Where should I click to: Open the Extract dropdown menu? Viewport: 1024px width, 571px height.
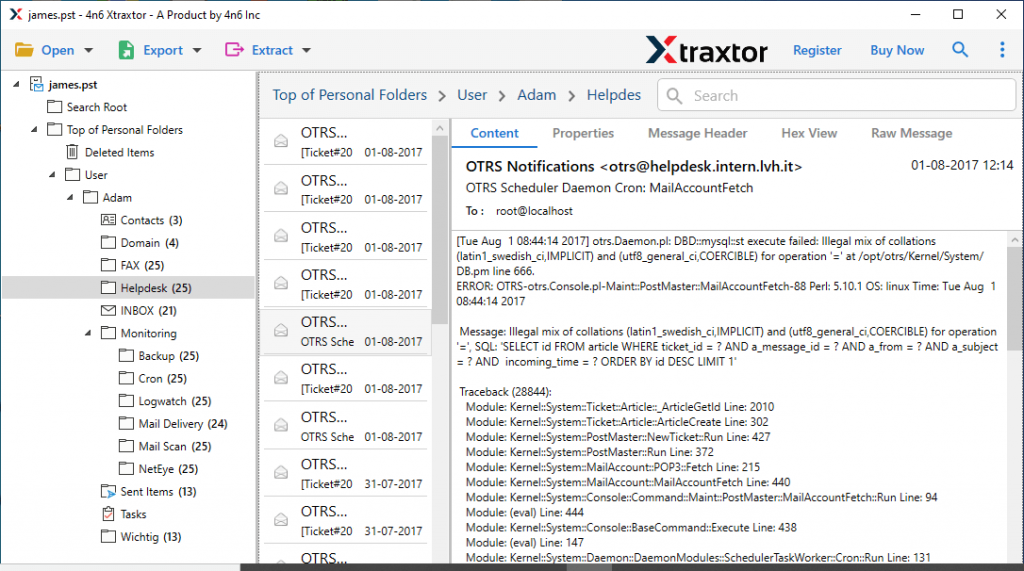[x=268, y=50]
